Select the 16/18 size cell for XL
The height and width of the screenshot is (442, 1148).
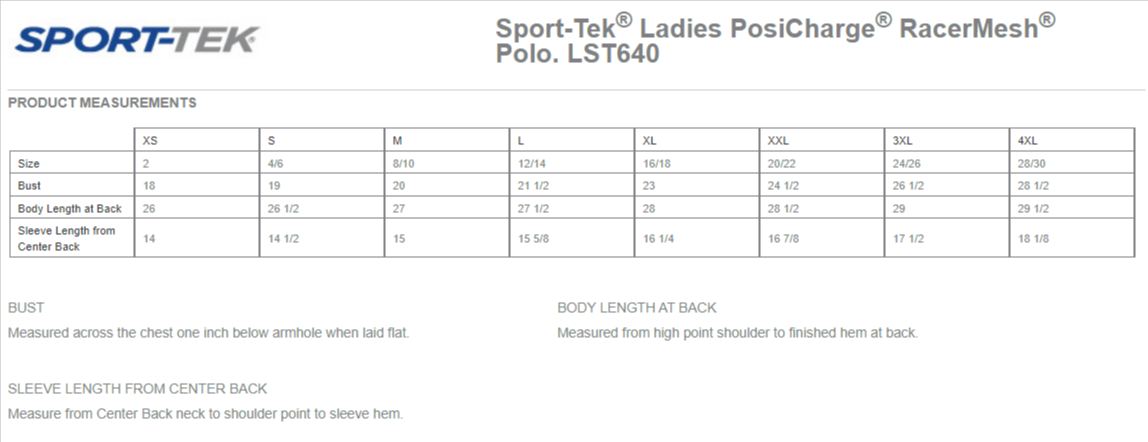tap(656, 163)
